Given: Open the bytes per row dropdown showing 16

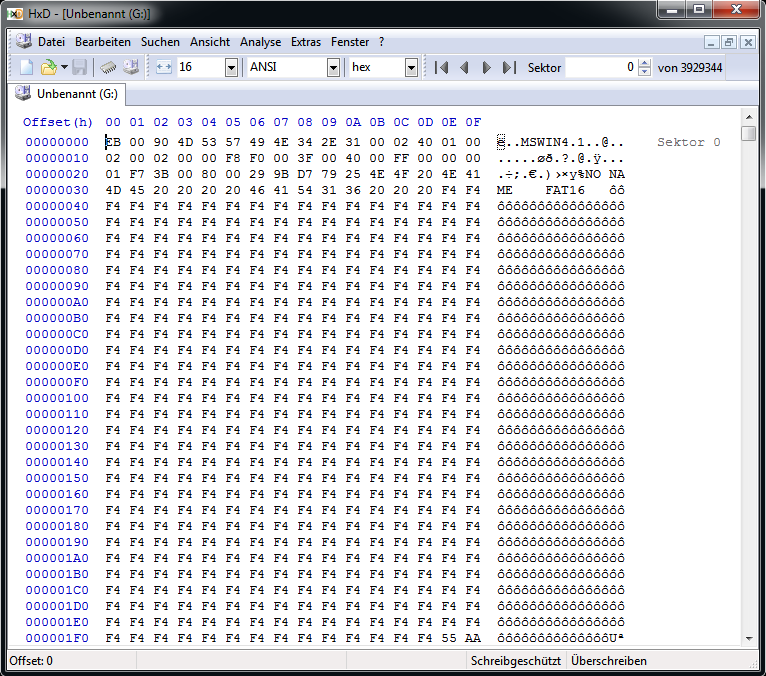Looking at the screenshot, I should tap(231, 67).
